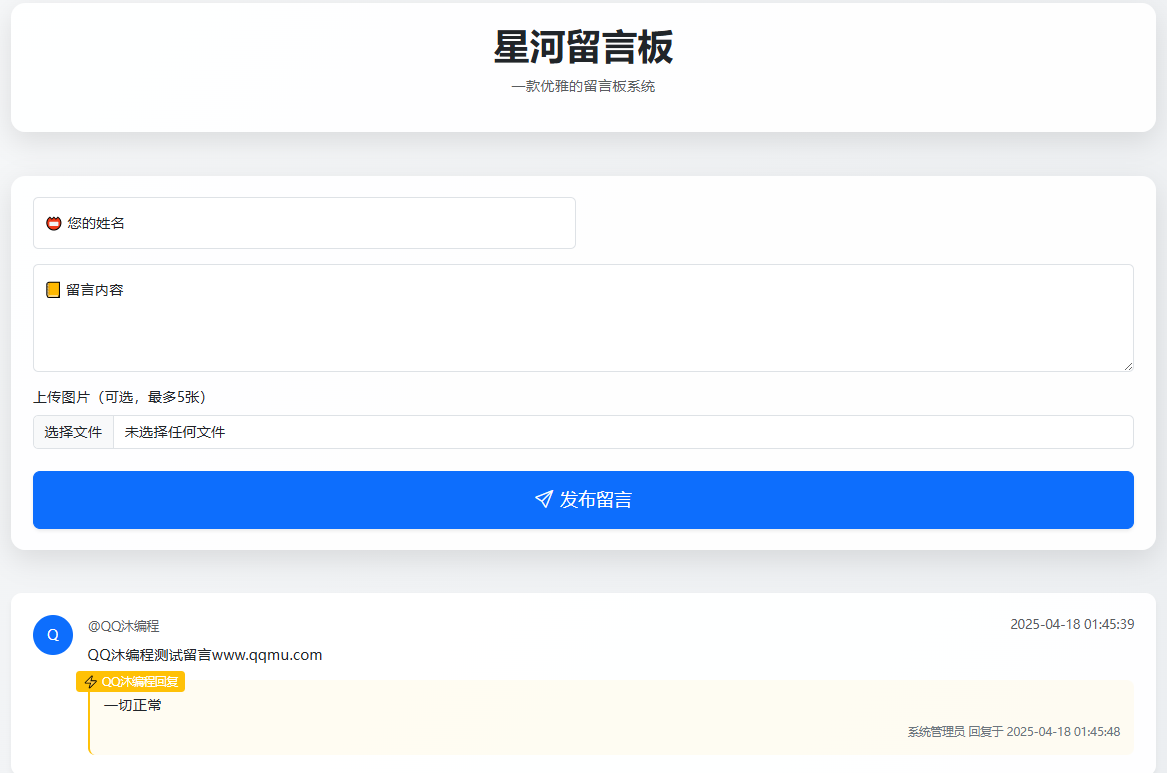Focus the 留言内容 message textarea
The image size is (1167, 773).
[x=584, y=318]
